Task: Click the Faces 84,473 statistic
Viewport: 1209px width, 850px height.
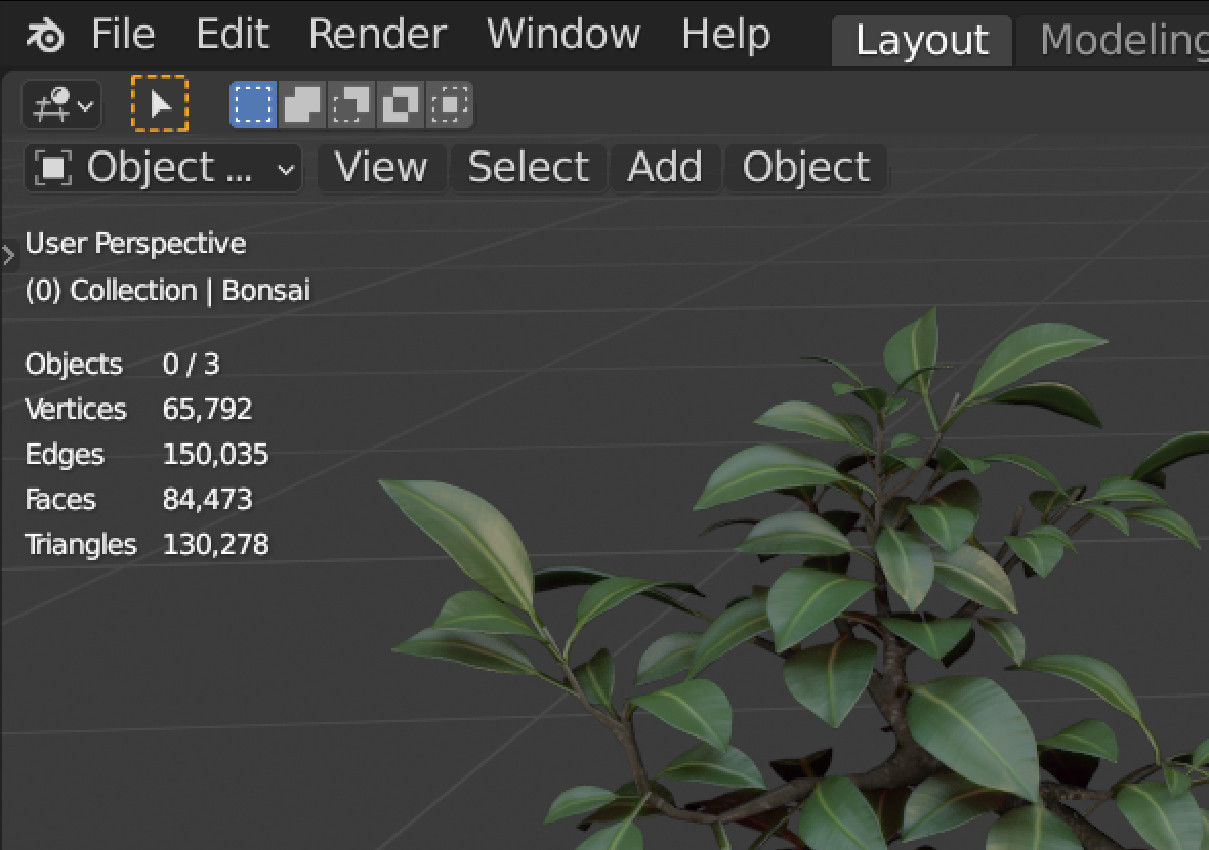Action: [139, 499]
